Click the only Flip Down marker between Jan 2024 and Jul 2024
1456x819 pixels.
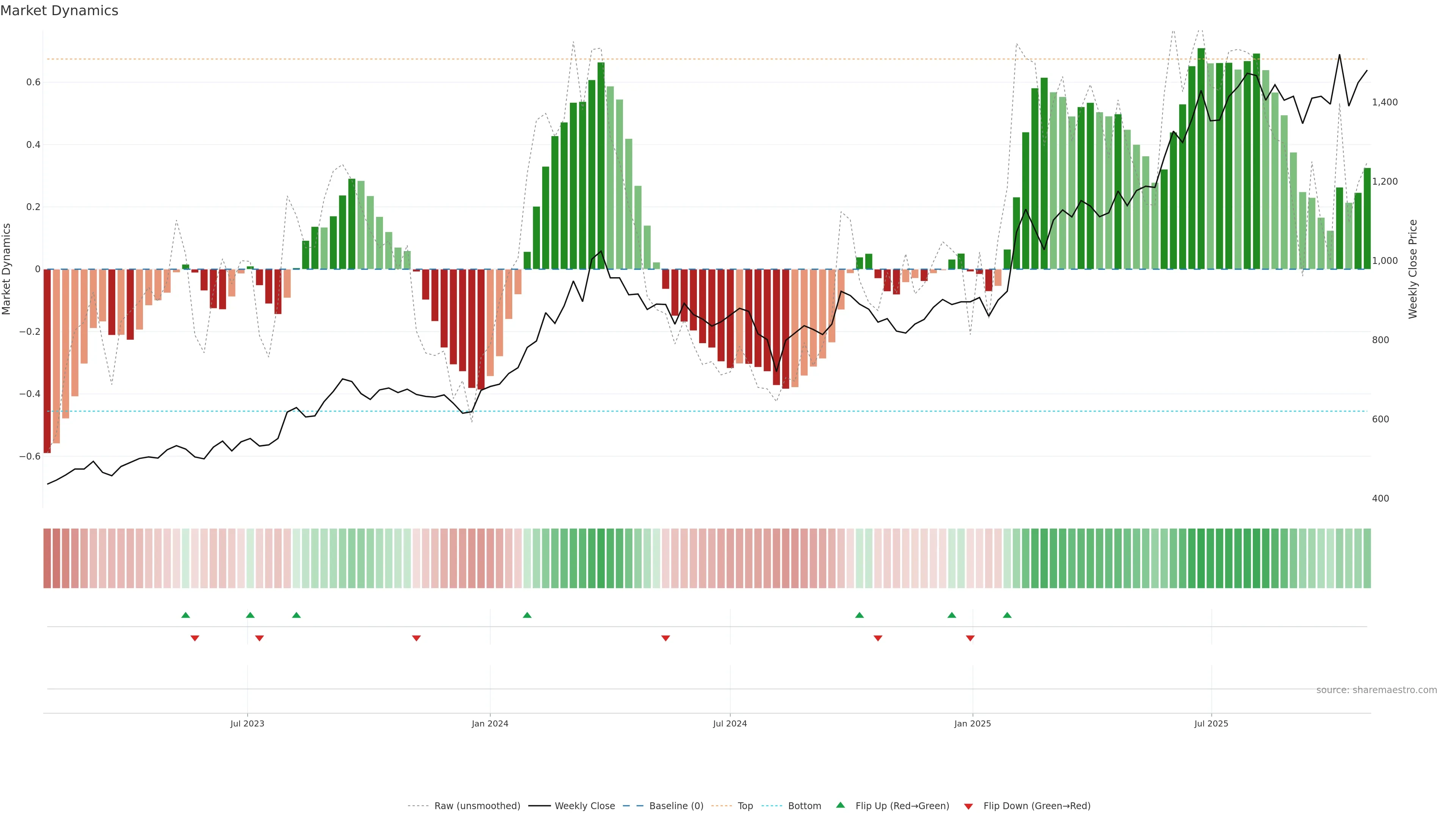pos(666,638)
